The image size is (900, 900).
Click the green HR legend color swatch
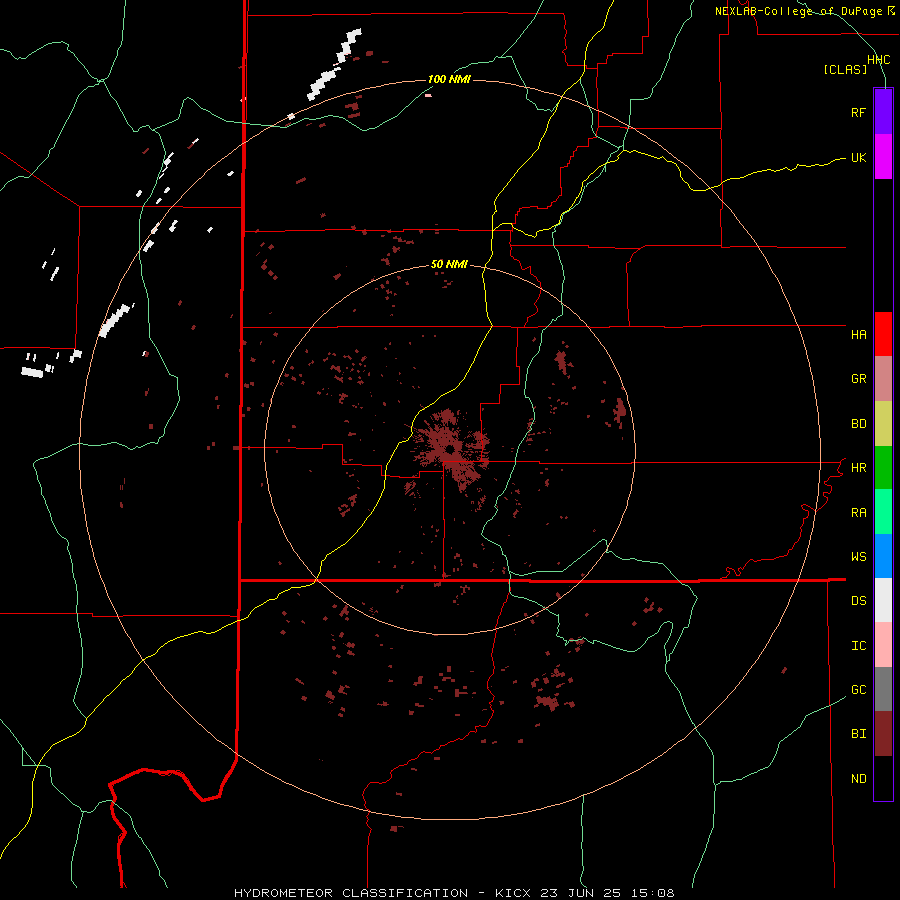pyautogui.click(x=883, y=468)
